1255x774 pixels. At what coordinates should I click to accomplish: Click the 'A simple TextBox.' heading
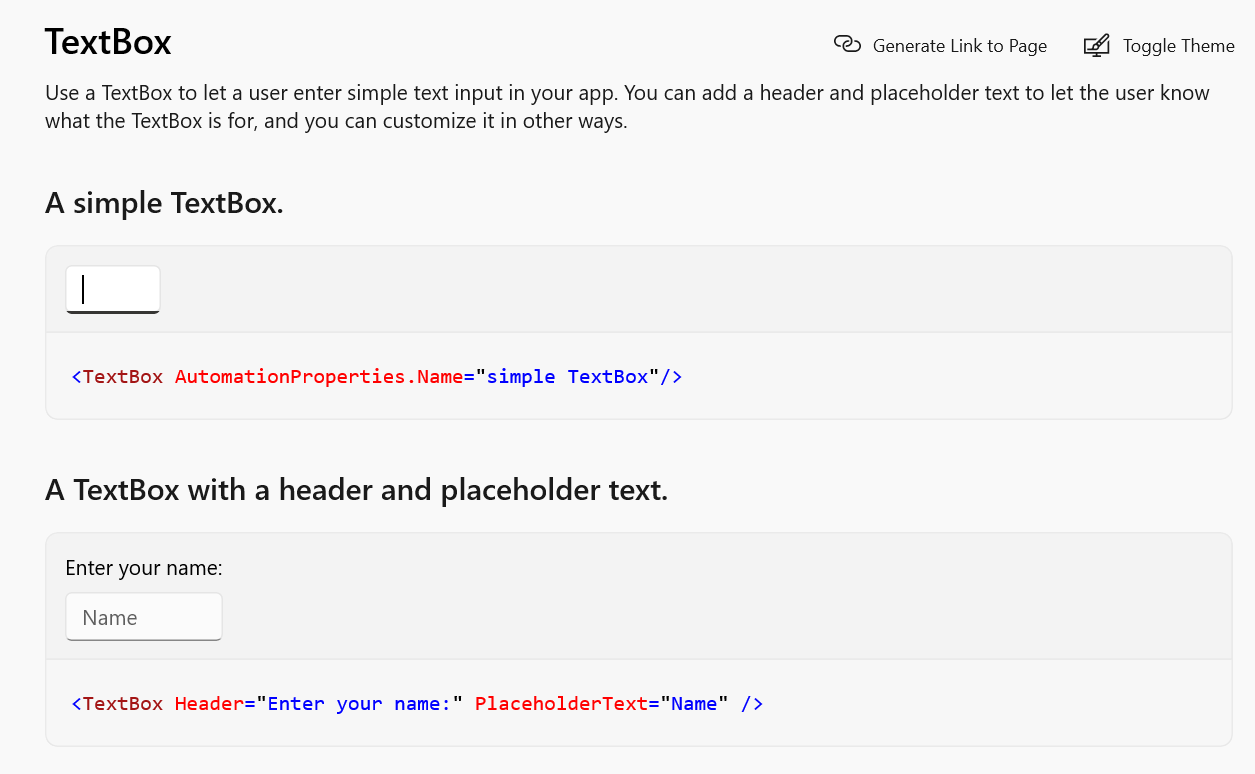pyautogui.click(x=165, y=203)
